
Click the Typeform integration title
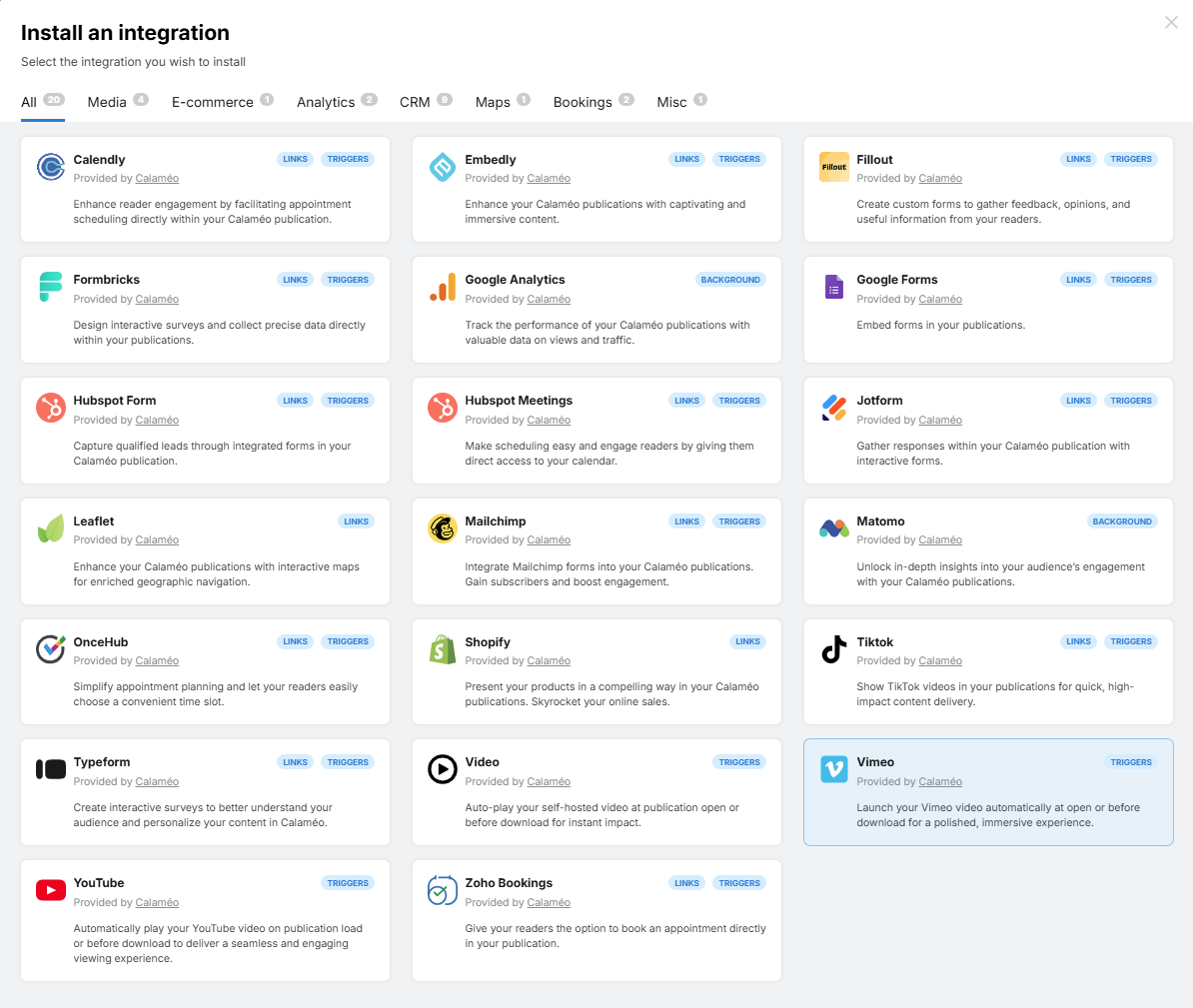(x=102, y=762)
